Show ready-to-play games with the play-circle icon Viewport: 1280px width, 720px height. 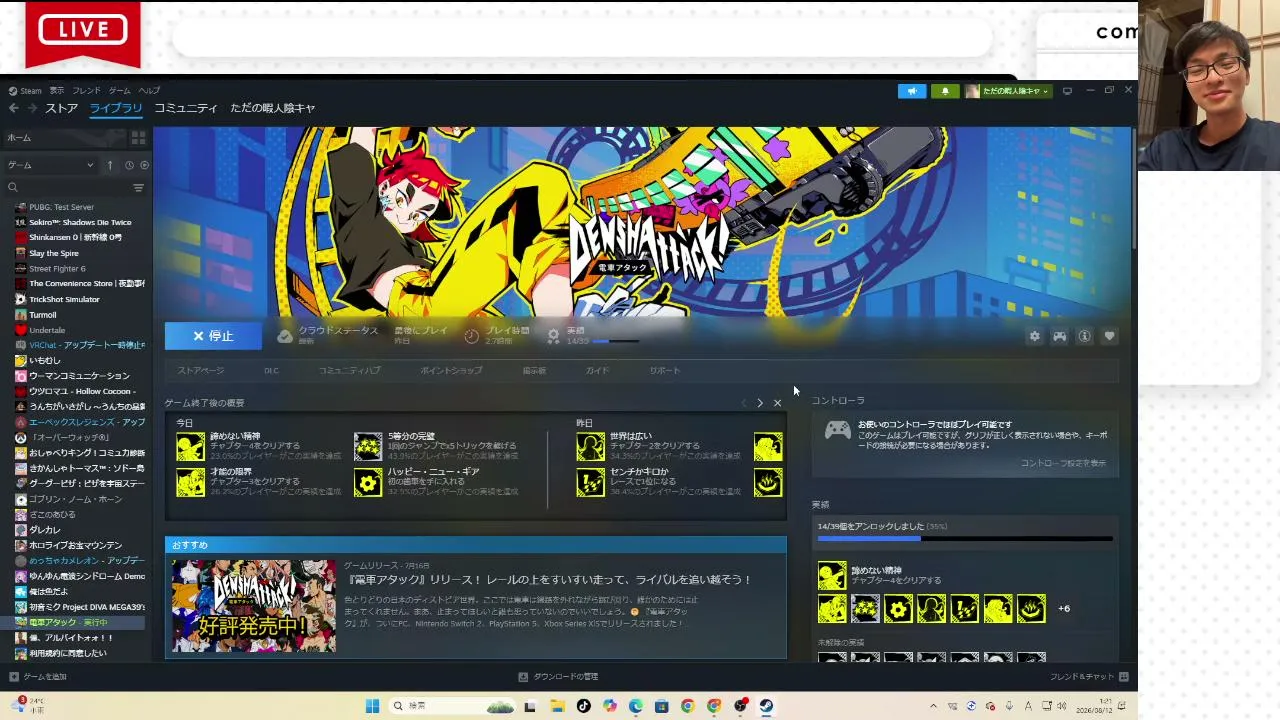pyautogui.click(x=144, y=165)
